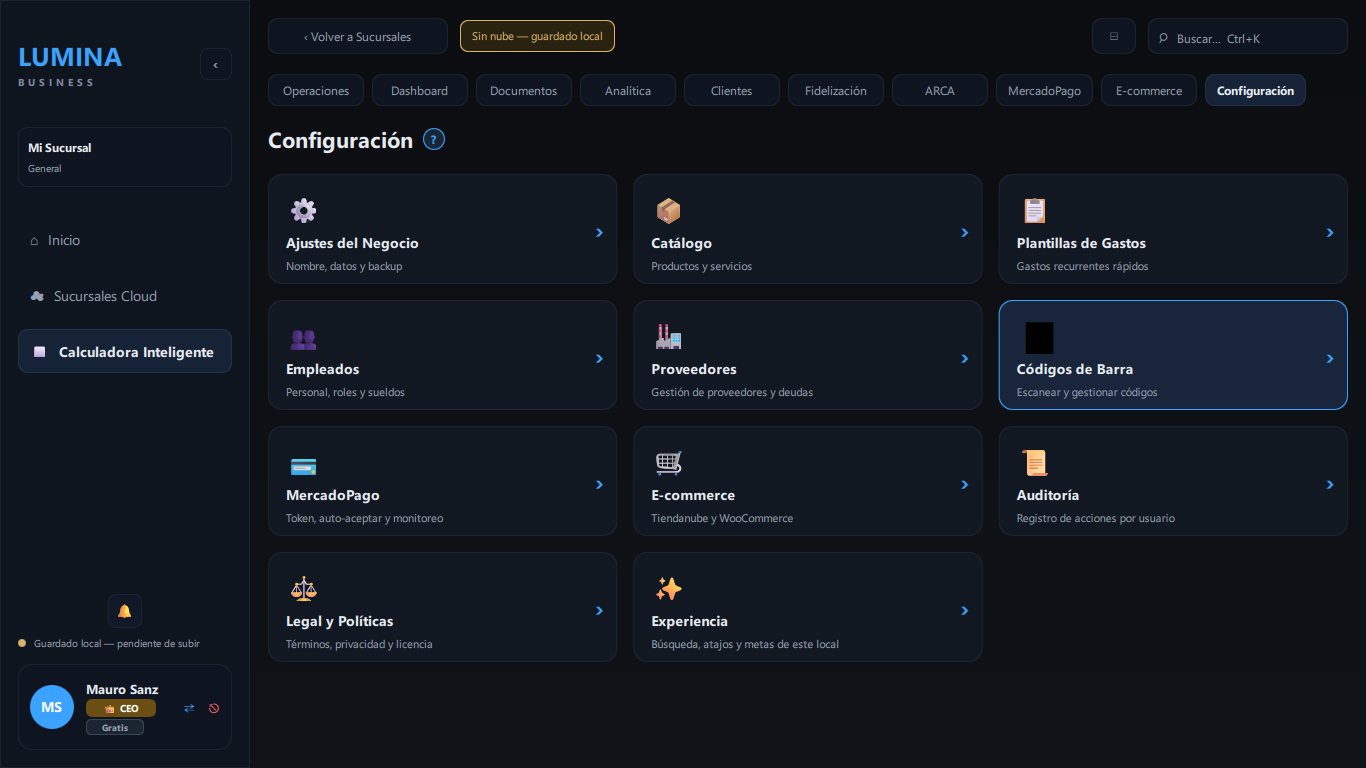Click the box icon on the Catálogo card

click(668, 210)
